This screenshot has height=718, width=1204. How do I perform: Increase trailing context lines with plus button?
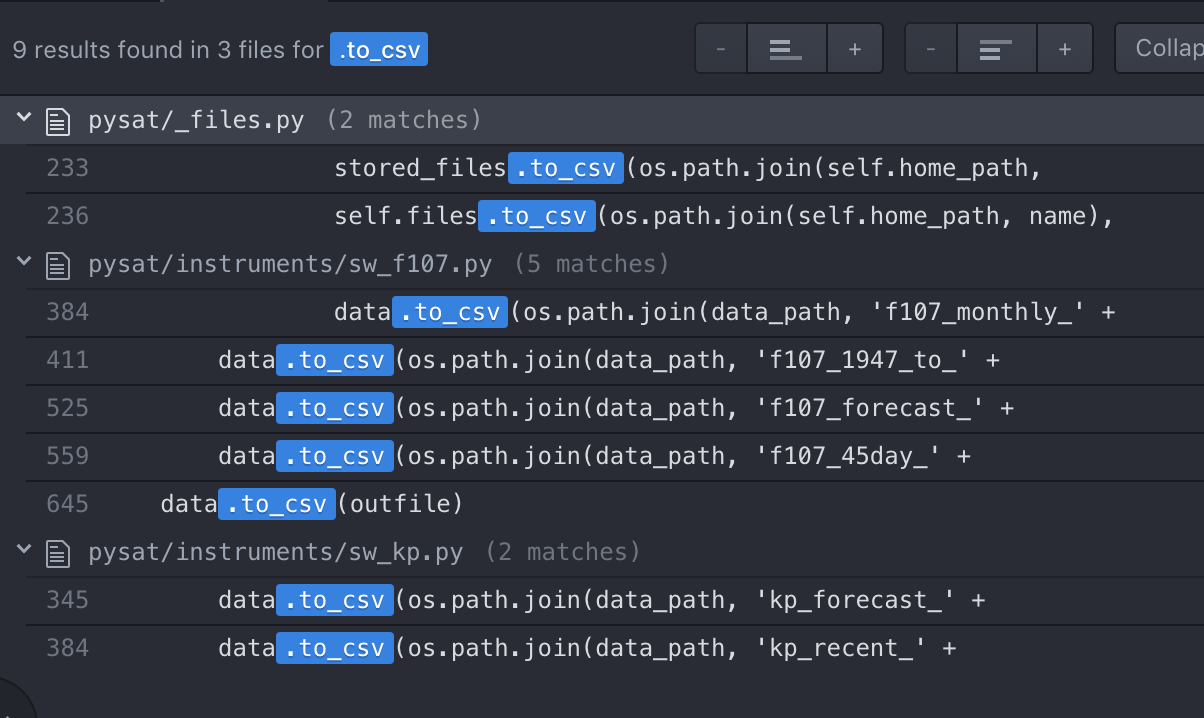coord(1065,47)
